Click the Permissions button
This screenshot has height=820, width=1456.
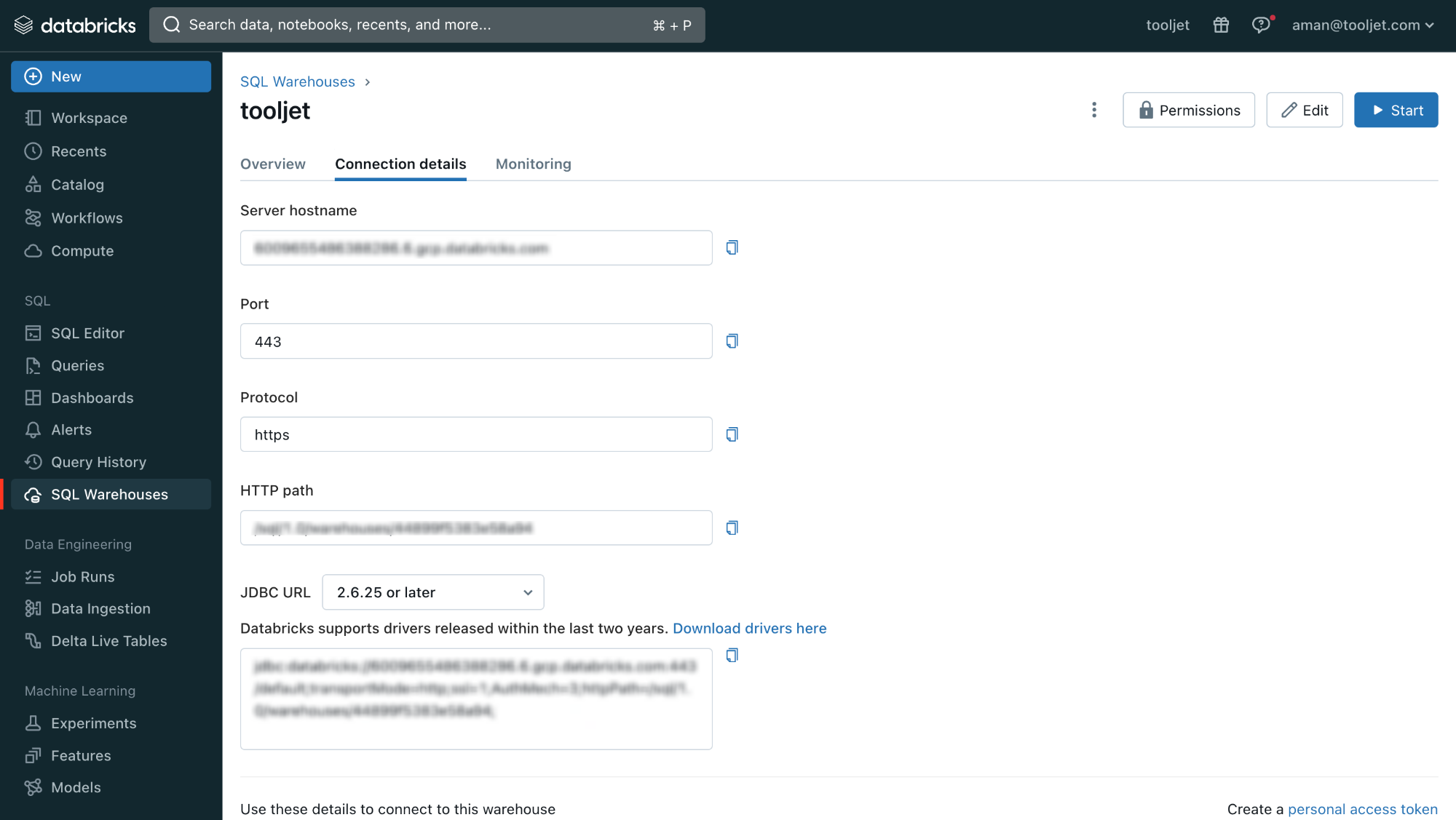pos(1188,110)
